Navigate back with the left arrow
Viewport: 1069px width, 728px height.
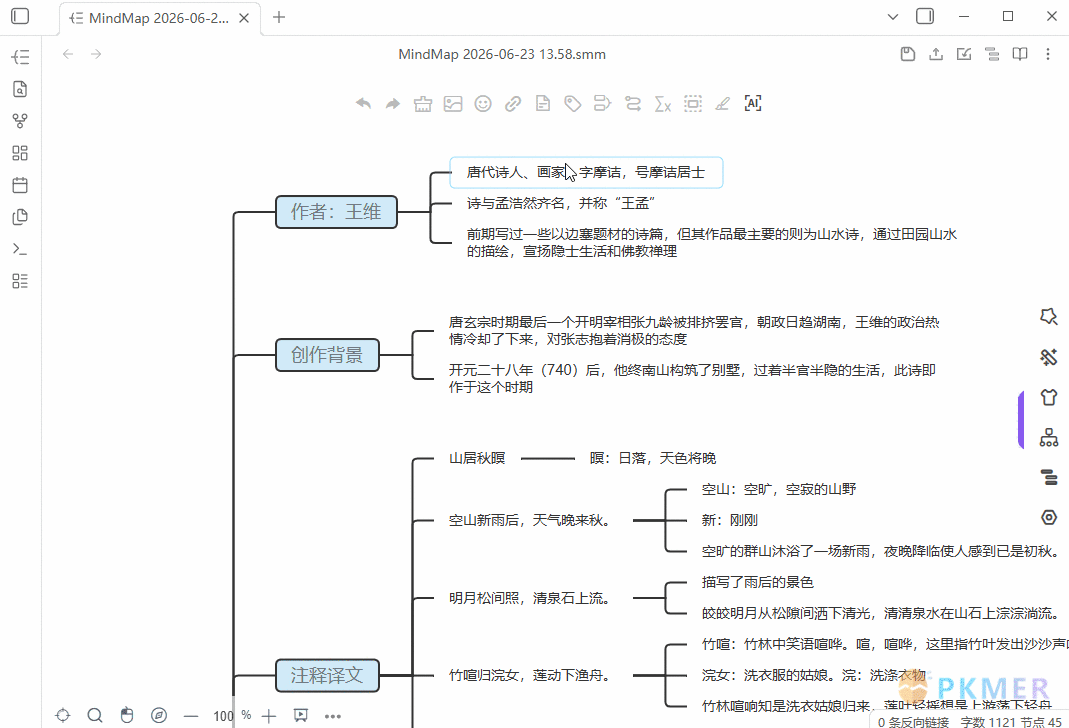pyautogui.click(x=67, y=54)
